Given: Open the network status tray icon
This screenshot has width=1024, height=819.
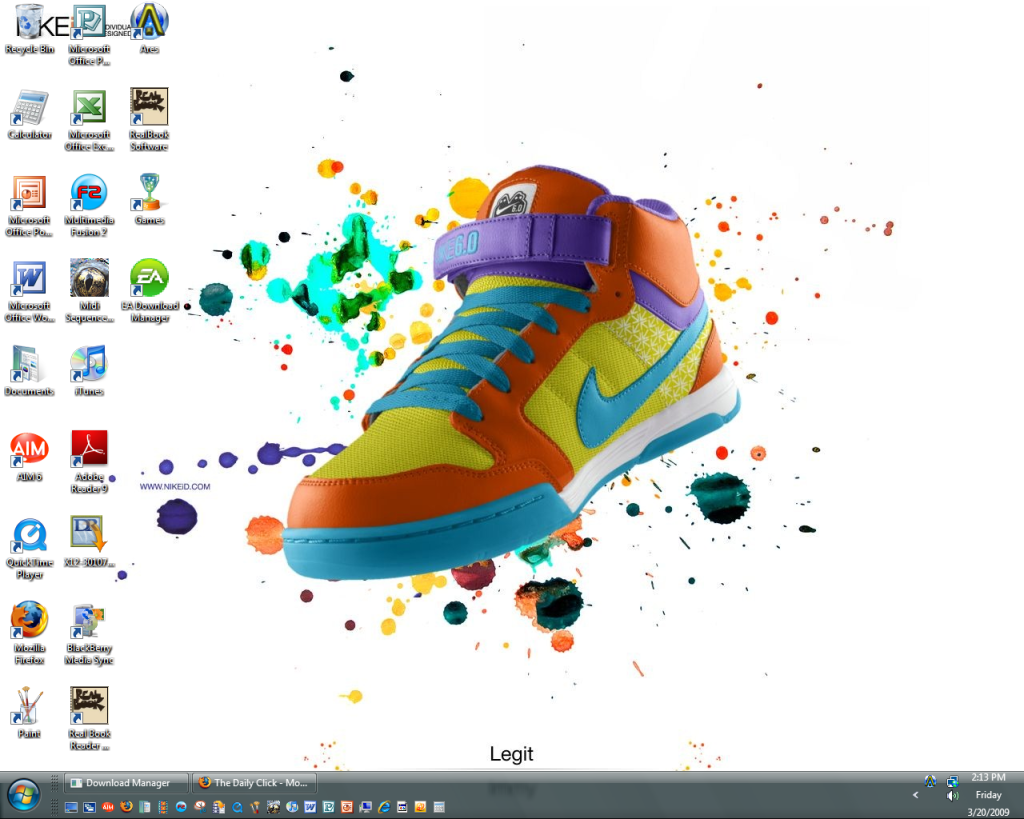Looking at the screenshot, I should point(953,781).
